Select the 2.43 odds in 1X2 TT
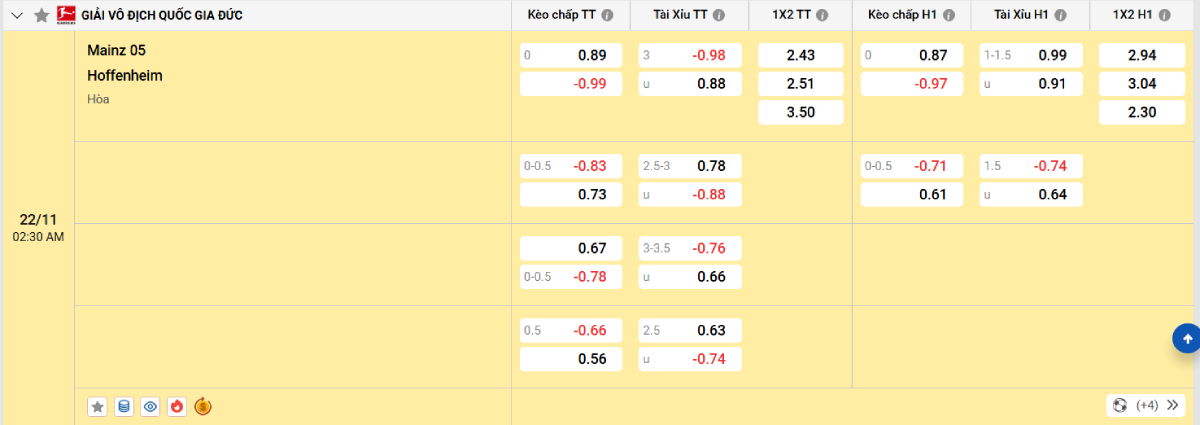This screenshot has height=425, width=1200. [x=786, y=56]
